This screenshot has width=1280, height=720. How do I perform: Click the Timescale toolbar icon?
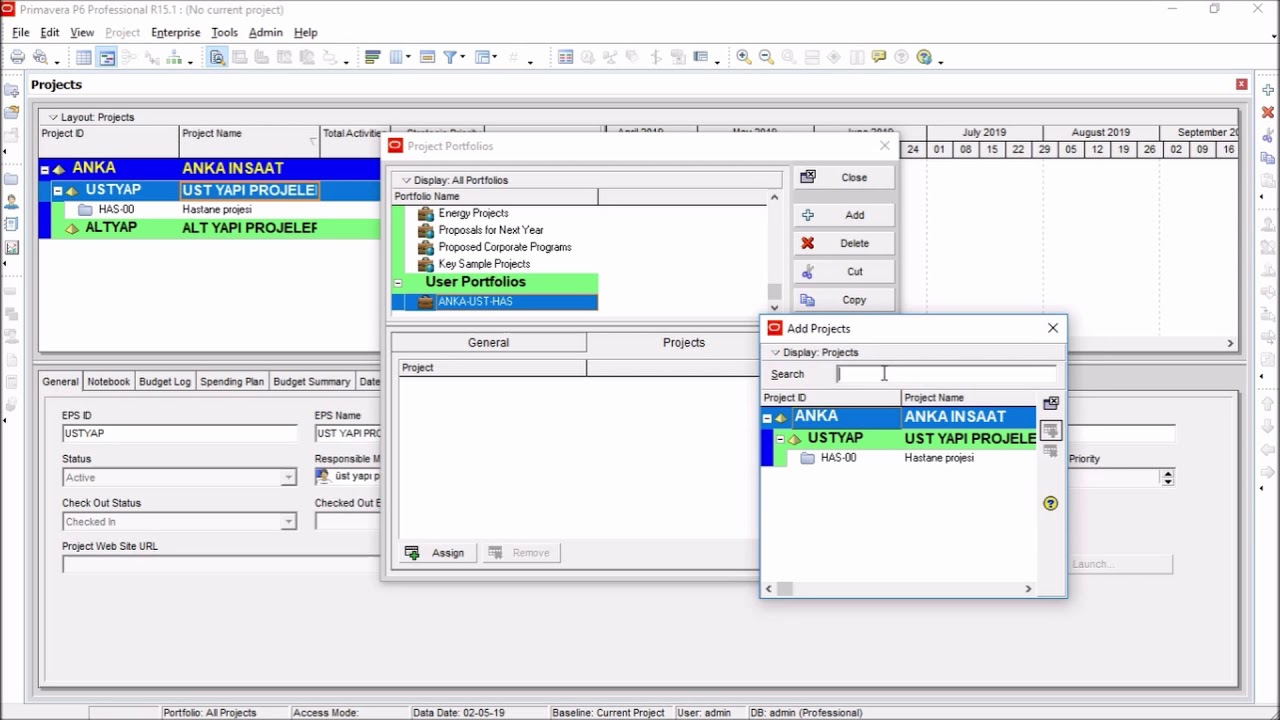point(427,58)
